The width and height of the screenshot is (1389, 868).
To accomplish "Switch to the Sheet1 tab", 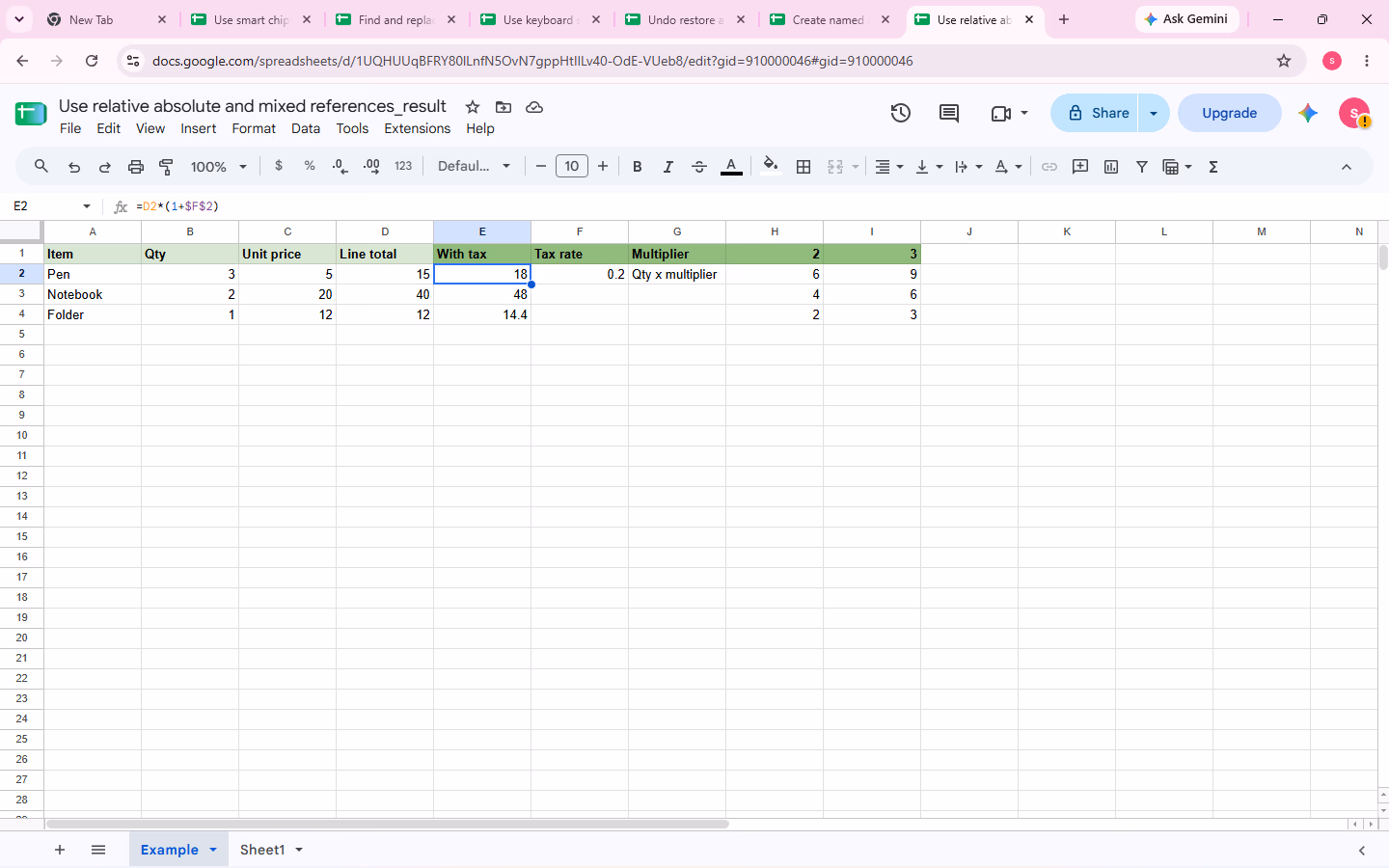I will click(262, 850).
